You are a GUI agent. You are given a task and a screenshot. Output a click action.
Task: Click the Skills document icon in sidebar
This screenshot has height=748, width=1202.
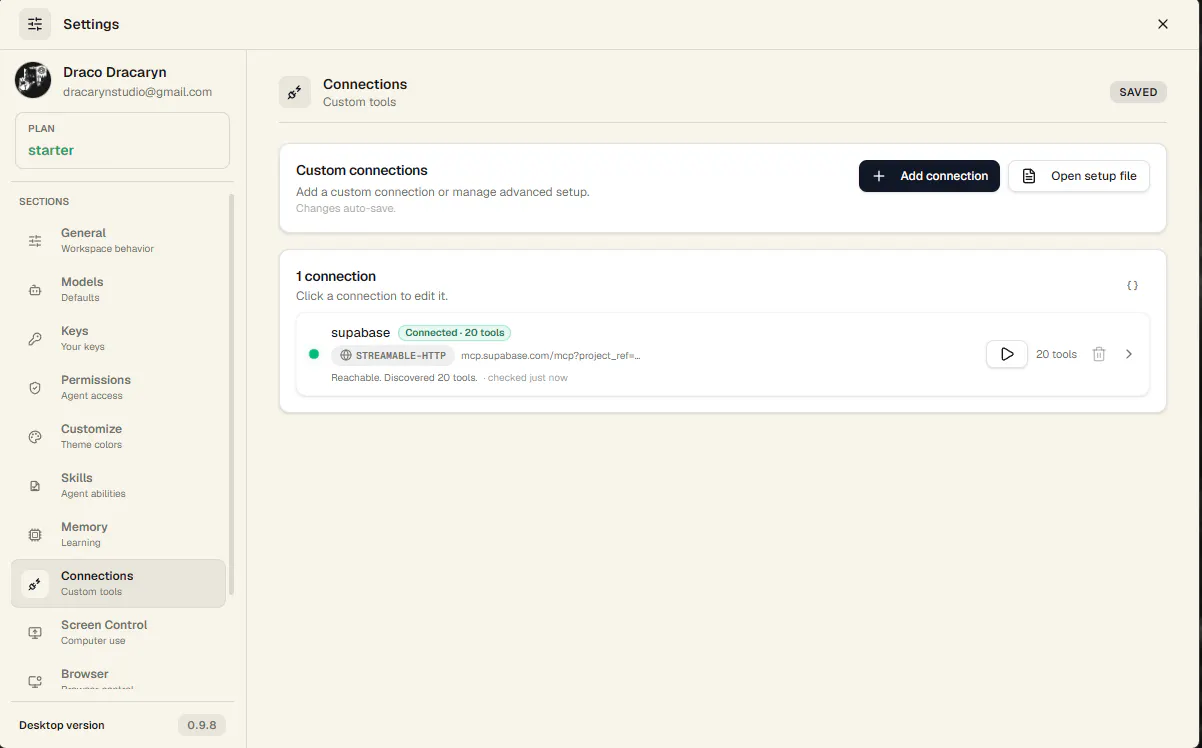(35, 485)
